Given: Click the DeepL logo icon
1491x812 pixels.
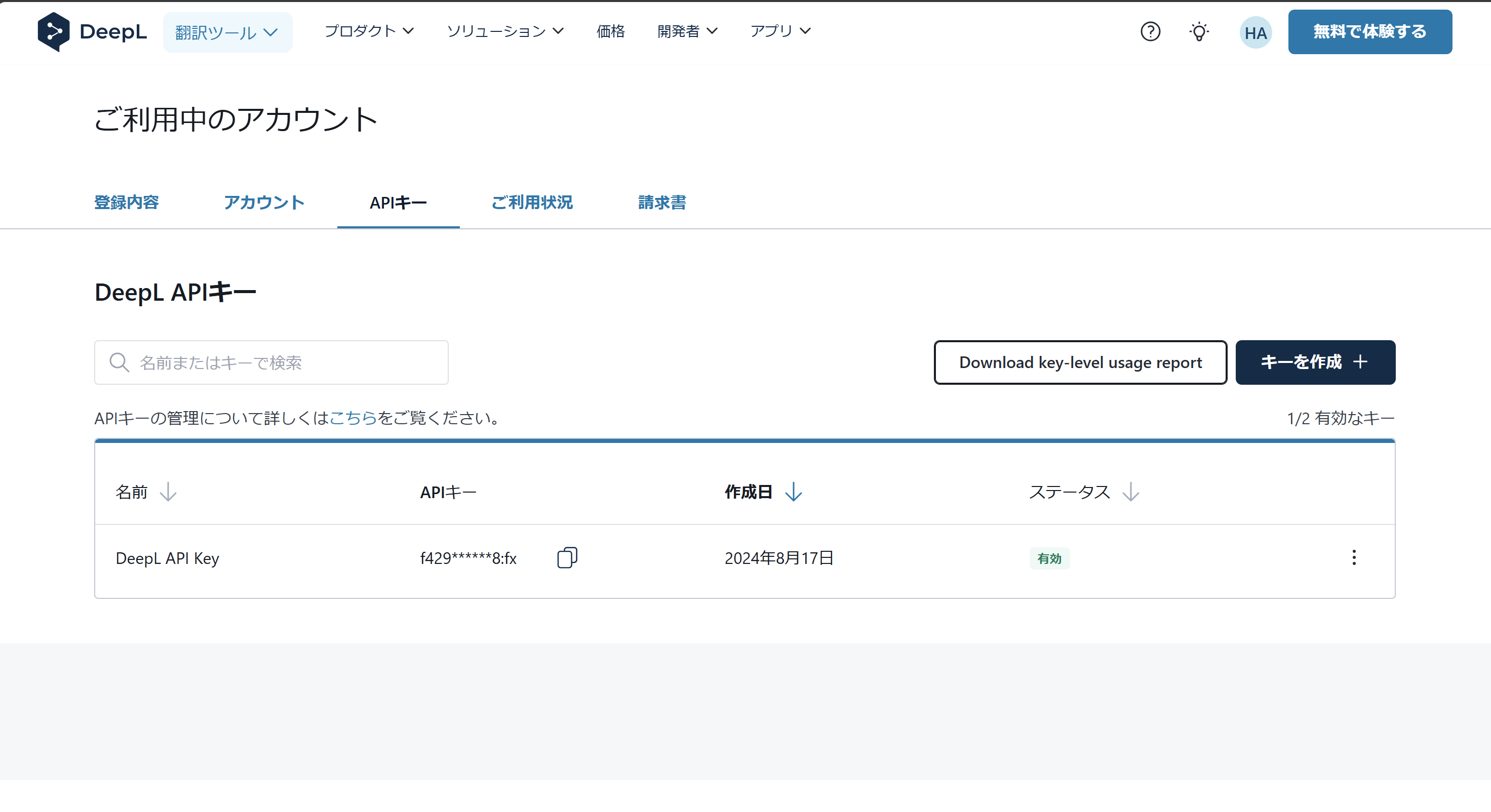Looking at the screenshot, I should pos(53,32).
